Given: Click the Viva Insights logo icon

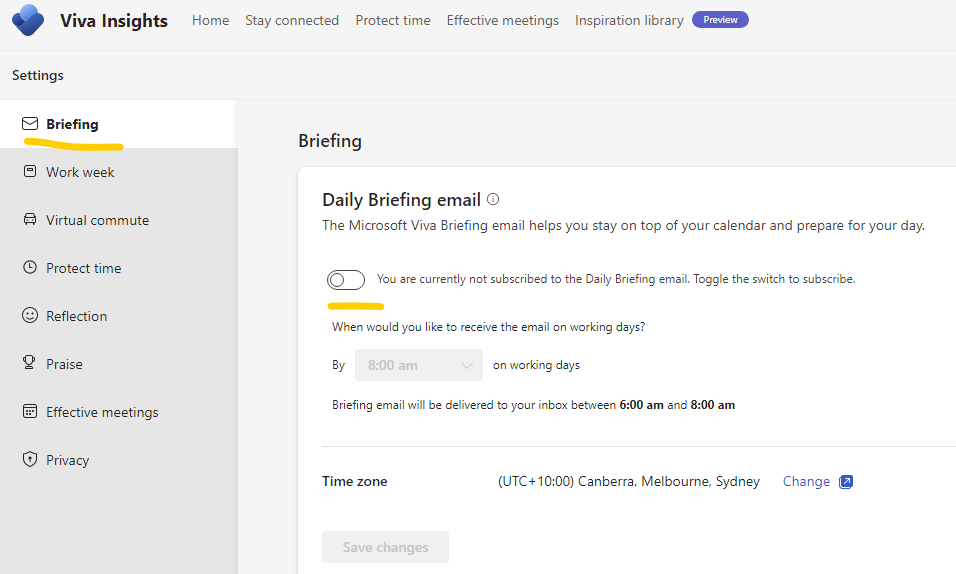Looking at the screenshot, I should pyautogui.click(x=28, y=20).
